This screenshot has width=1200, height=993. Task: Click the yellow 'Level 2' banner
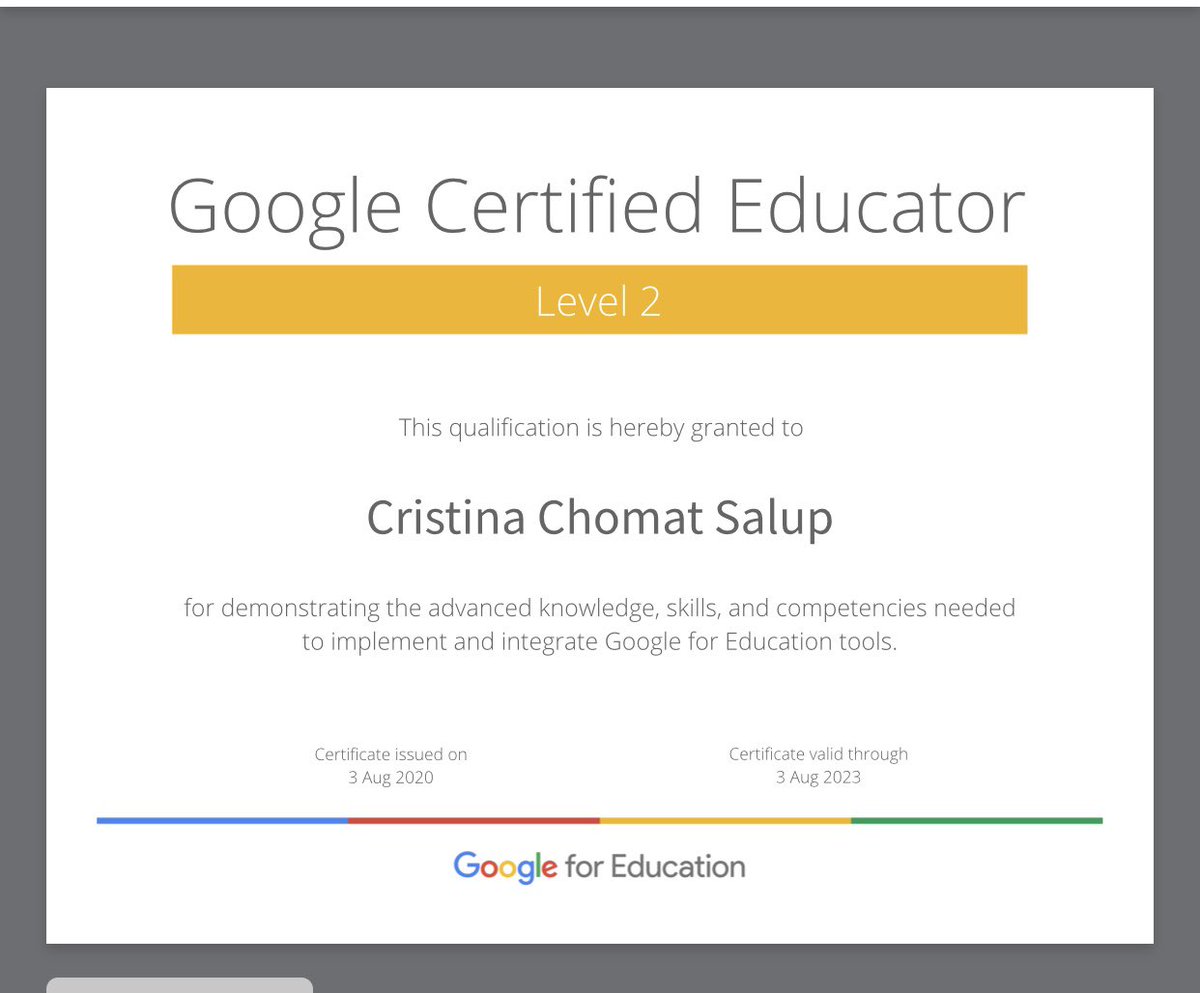599,299
